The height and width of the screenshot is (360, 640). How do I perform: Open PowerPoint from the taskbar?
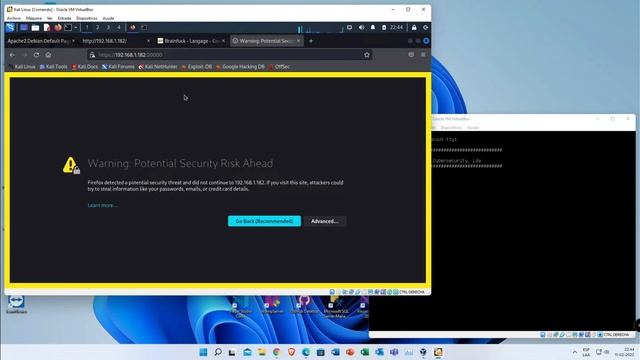pyautogui.click(x=350, y=352)
